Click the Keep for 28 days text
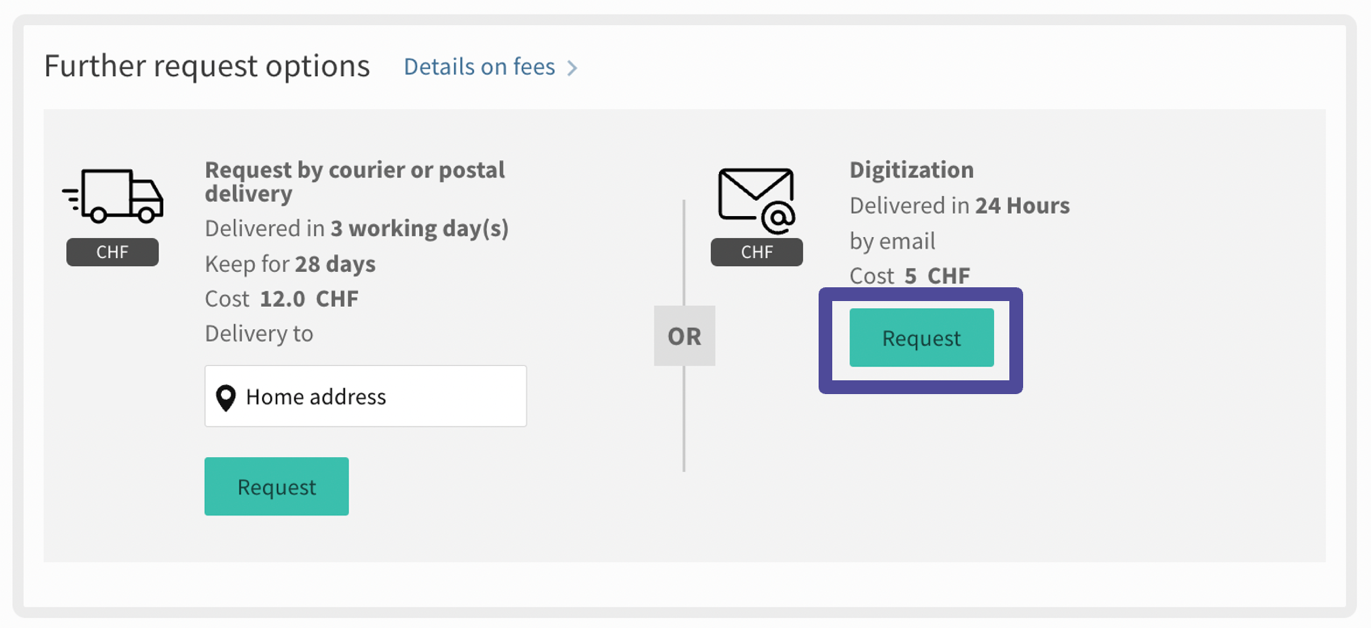 point(290,264)
